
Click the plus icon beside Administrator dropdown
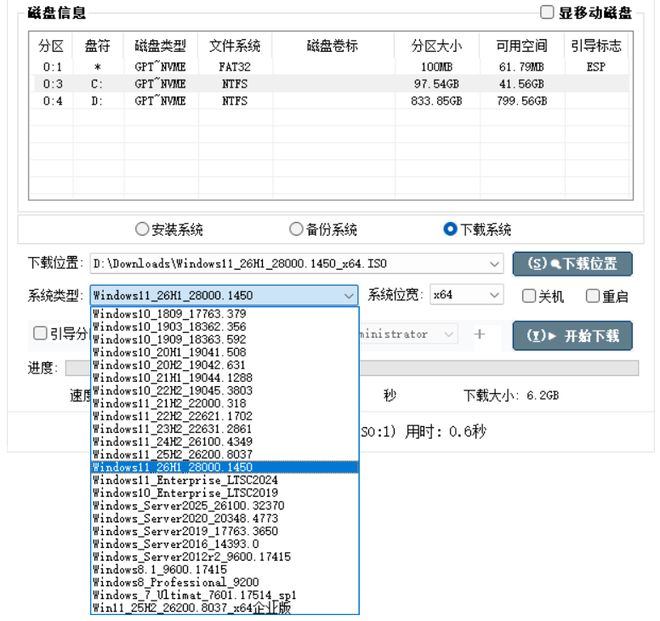(x=479, y=334)
